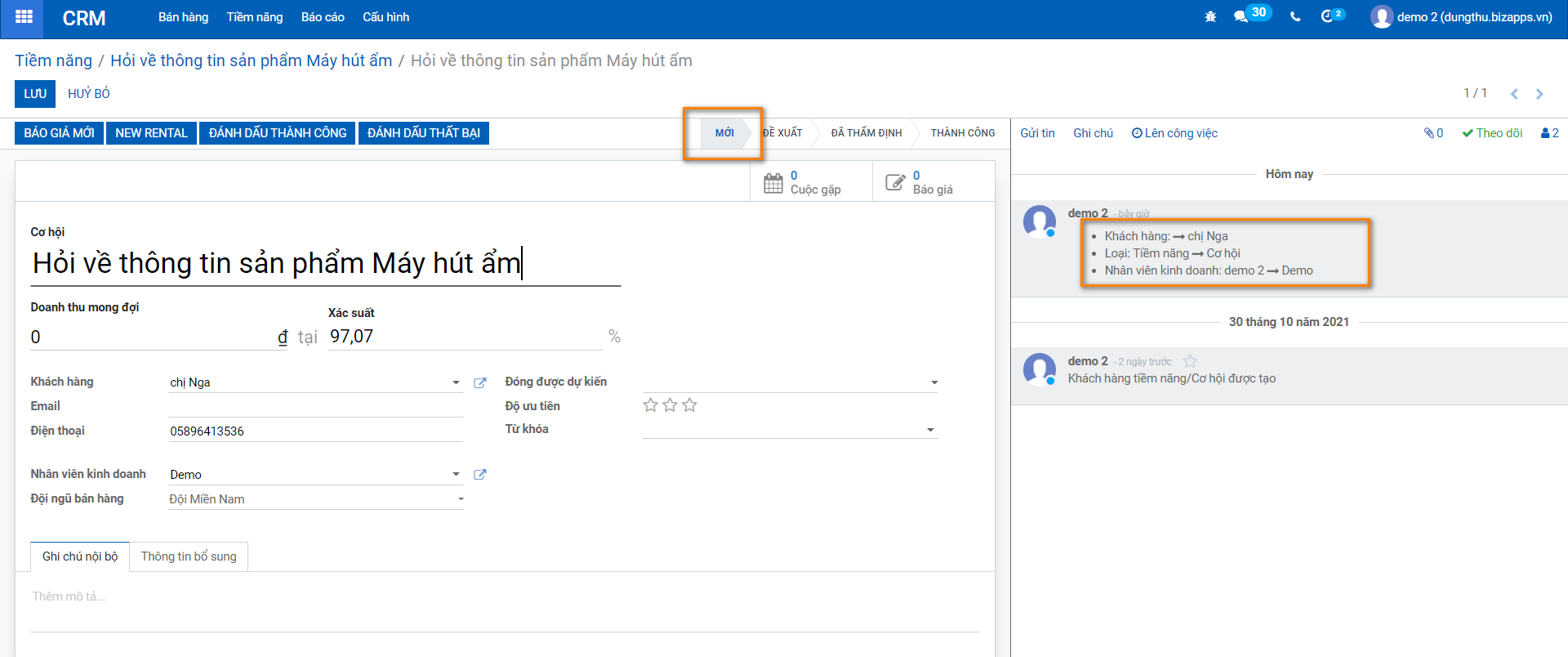
Task: Open external link for Nhân viên kinh doanh
Action: 480,475
